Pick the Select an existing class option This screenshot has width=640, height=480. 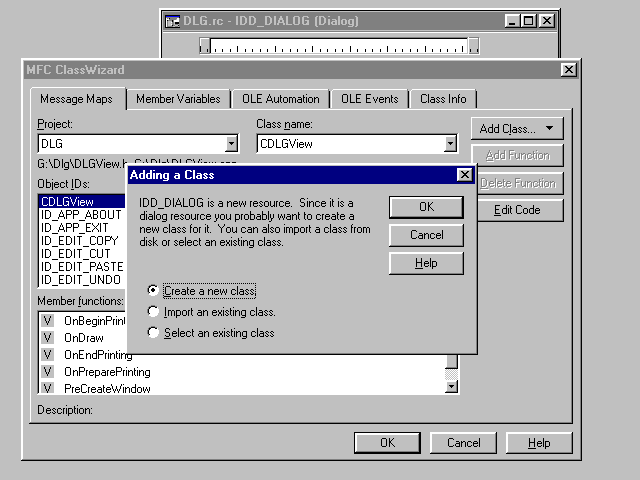pos(153,333)
